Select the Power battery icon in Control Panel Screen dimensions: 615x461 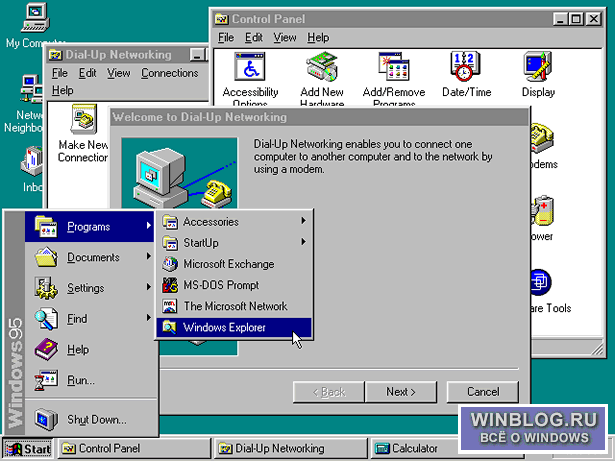coord(543,211)
